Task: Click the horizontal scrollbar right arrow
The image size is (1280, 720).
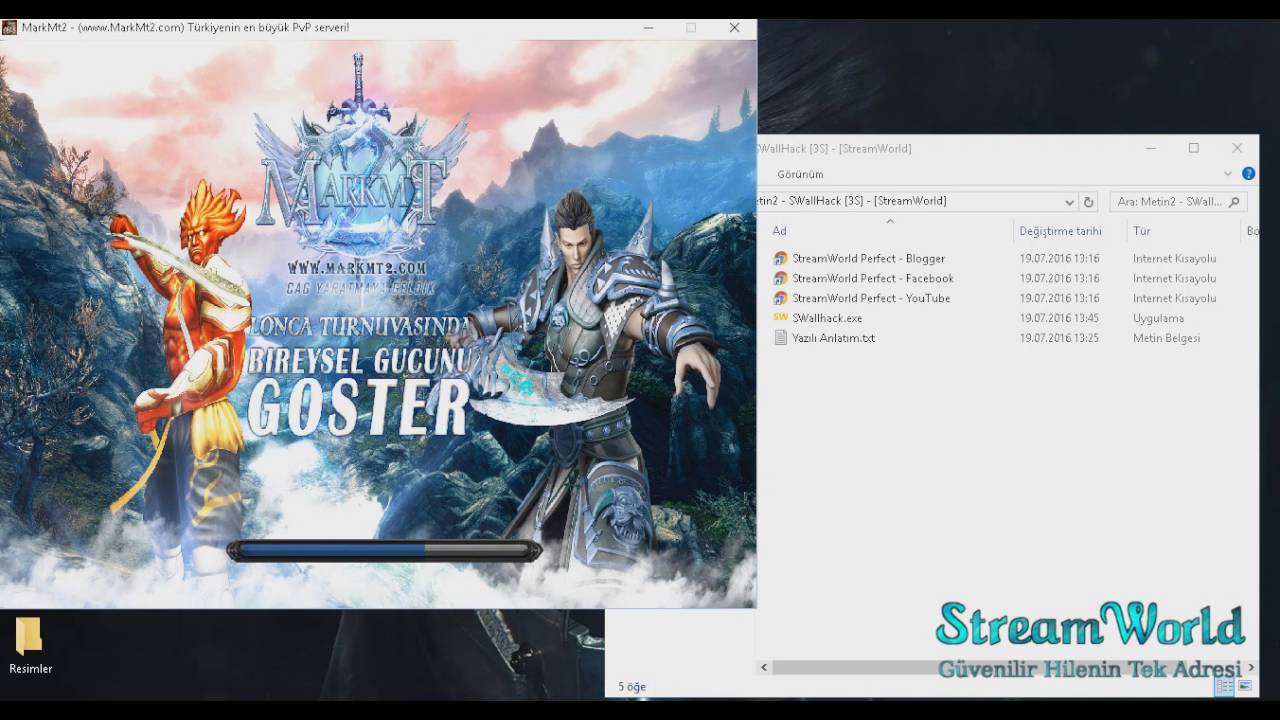Action: pos(1250,667)
